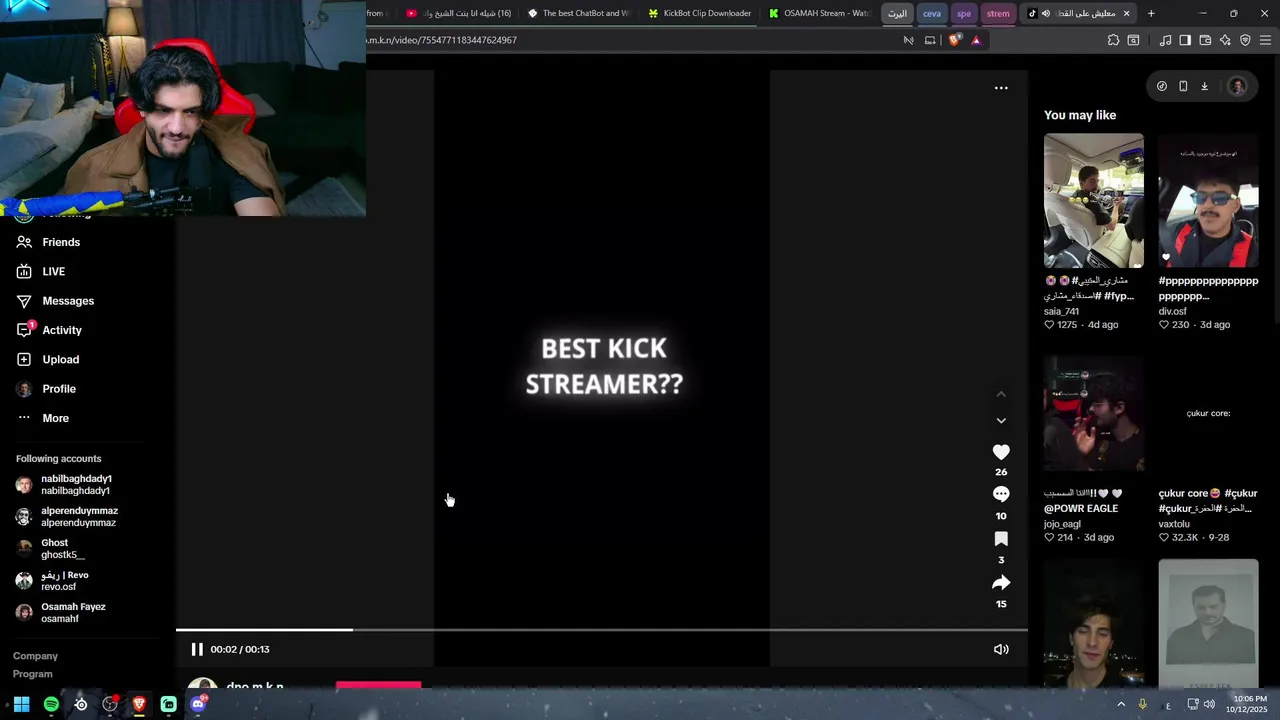The height and width of the screenshot is (720, 1280).
Task: Go to Profile page
Action: pos(46,389)
